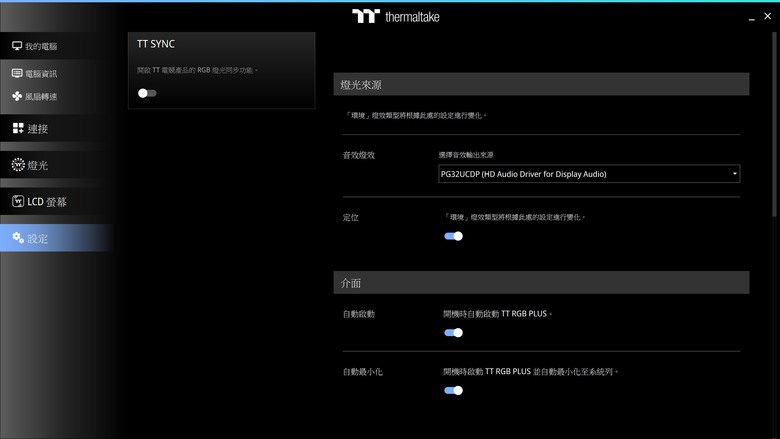Click the 選擇音效輸出來源 caption
Screen dimensions: 780x439
click(x=466, y=155)
